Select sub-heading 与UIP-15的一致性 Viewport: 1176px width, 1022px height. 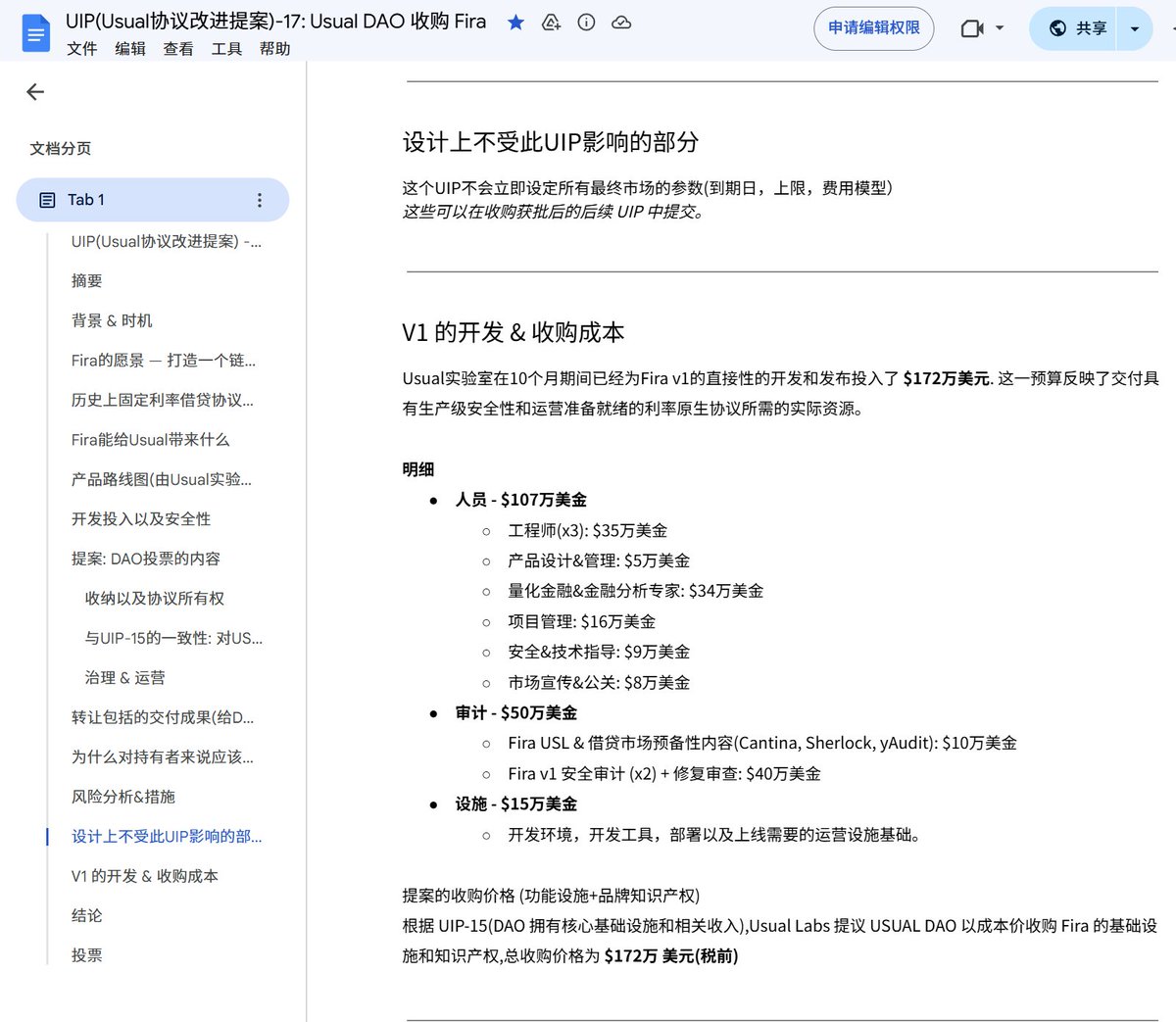(x=174, y=638)
